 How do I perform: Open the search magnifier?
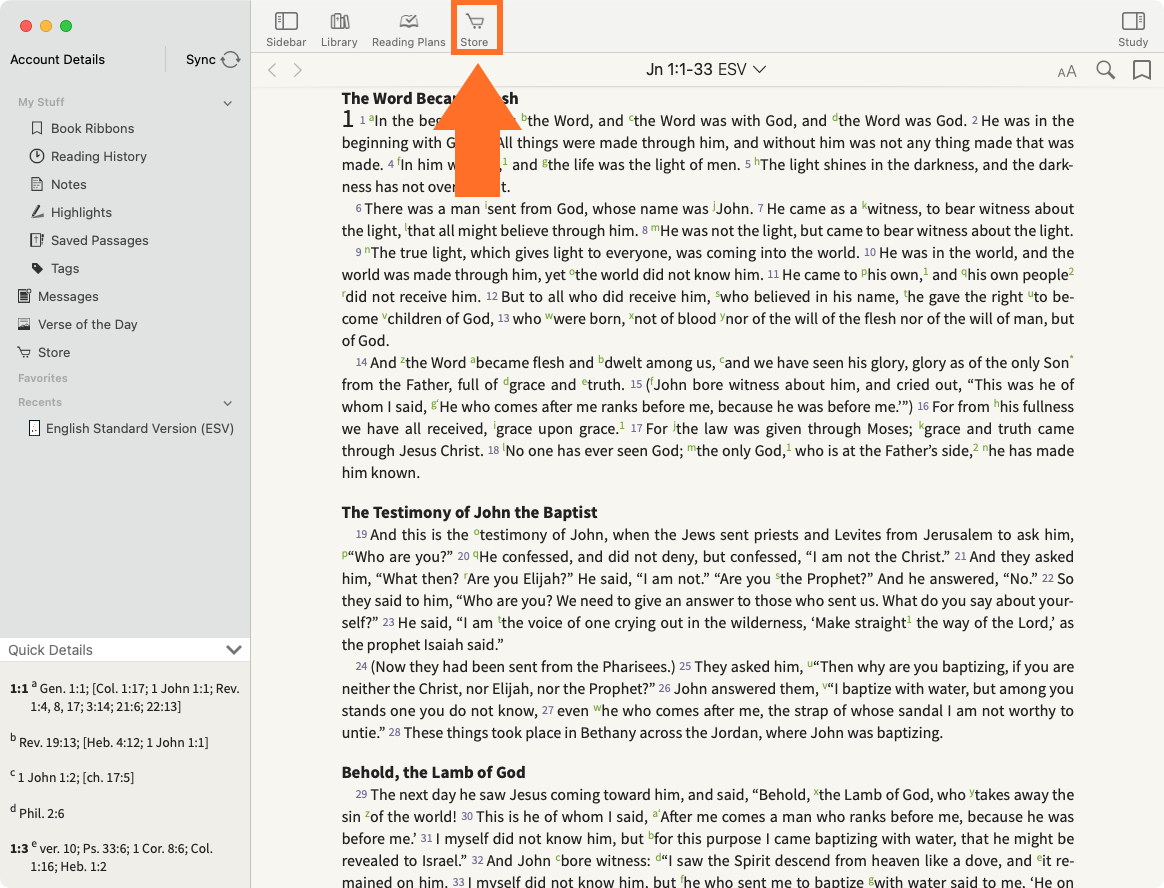coord(1105,70)
